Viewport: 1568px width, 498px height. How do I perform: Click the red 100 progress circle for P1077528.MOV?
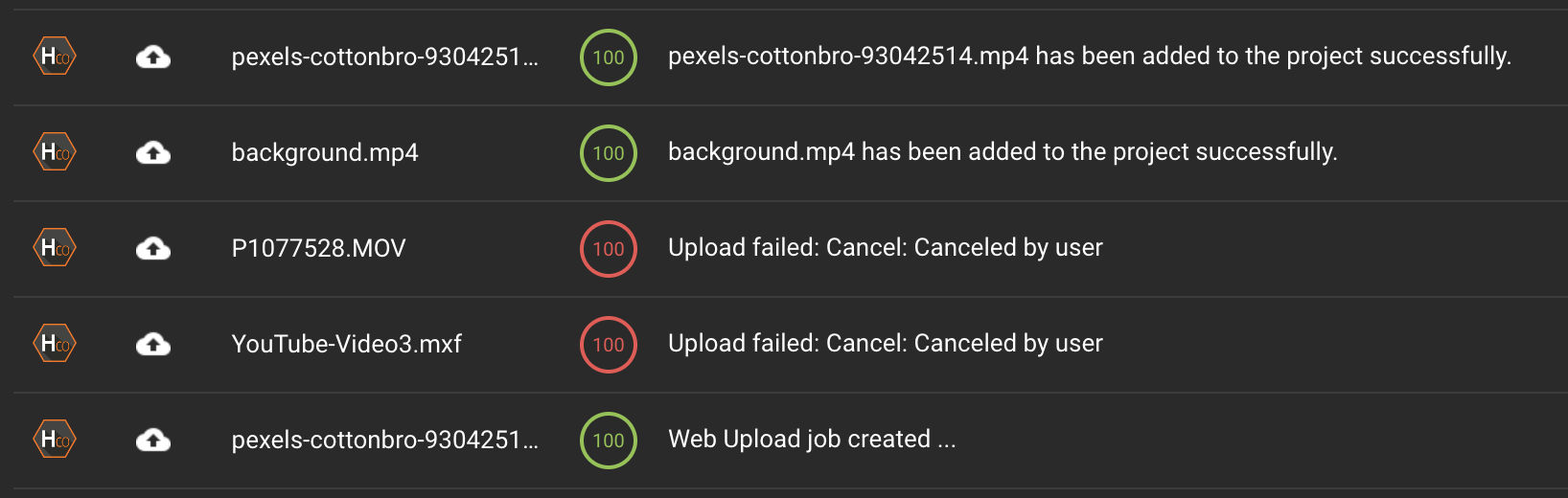[x=609, y=248]
